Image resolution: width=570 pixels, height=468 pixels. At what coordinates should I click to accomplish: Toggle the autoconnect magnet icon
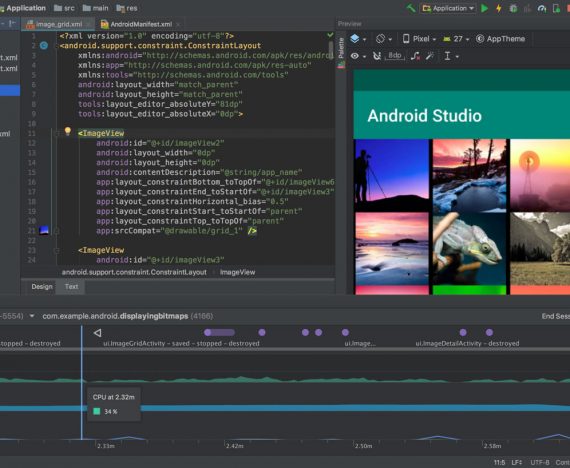[377, 56]
